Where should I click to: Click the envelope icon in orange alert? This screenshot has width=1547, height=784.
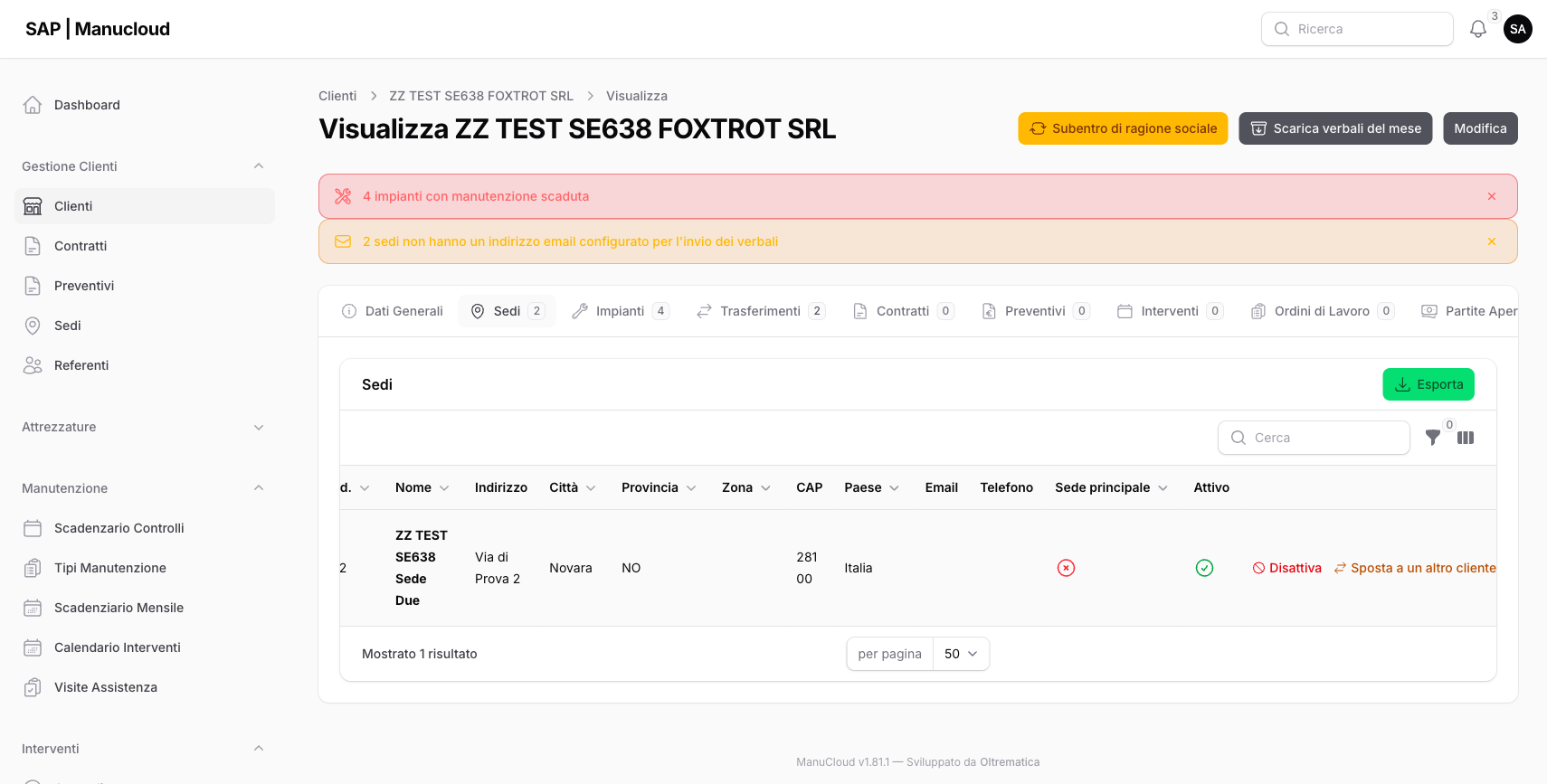(343, 241)
